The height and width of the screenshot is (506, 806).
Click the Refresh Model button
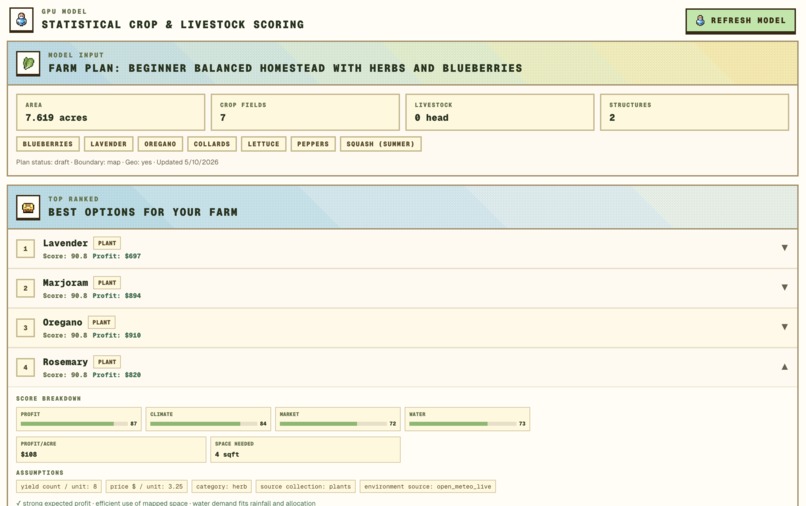pos(740,21)
